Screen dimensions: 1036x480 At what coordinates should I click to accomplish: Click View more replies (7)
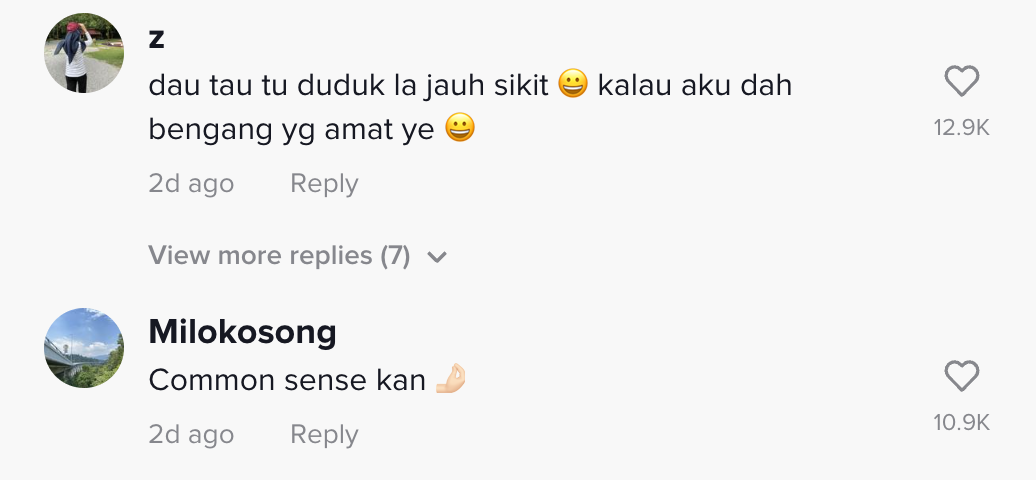coord(280,256)
